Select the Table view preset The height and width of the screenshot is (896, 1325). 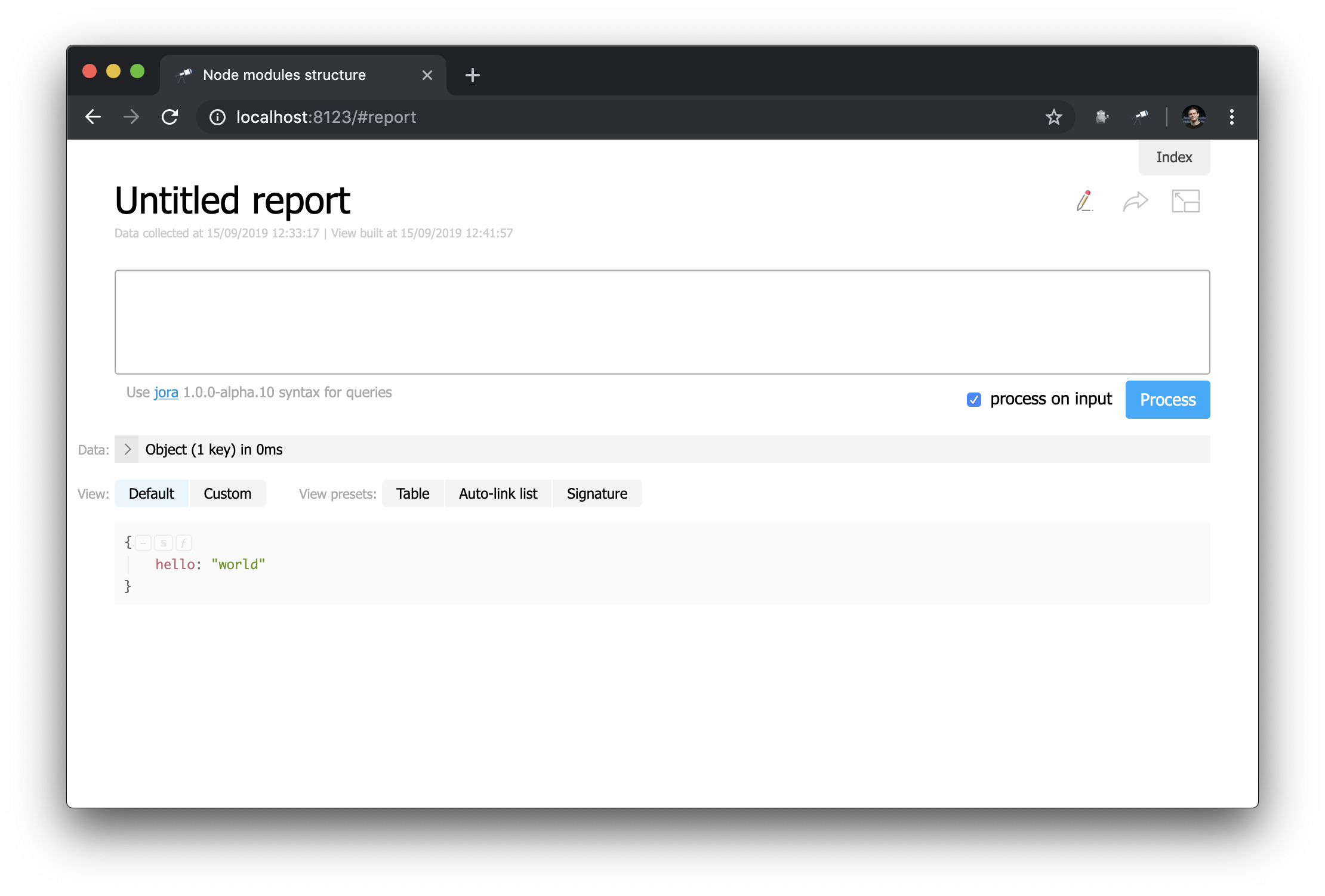click(x=412, y=493)
